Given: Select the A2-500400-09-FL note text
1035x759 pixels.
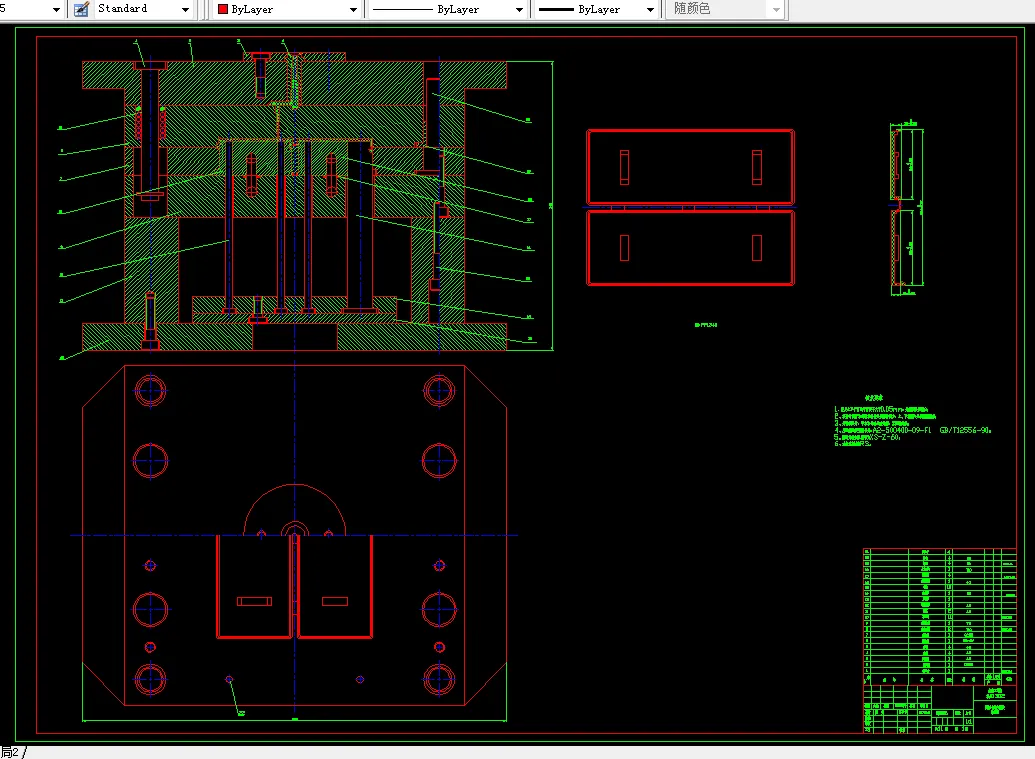Looking at the screenshot, I should click(902, 430).
